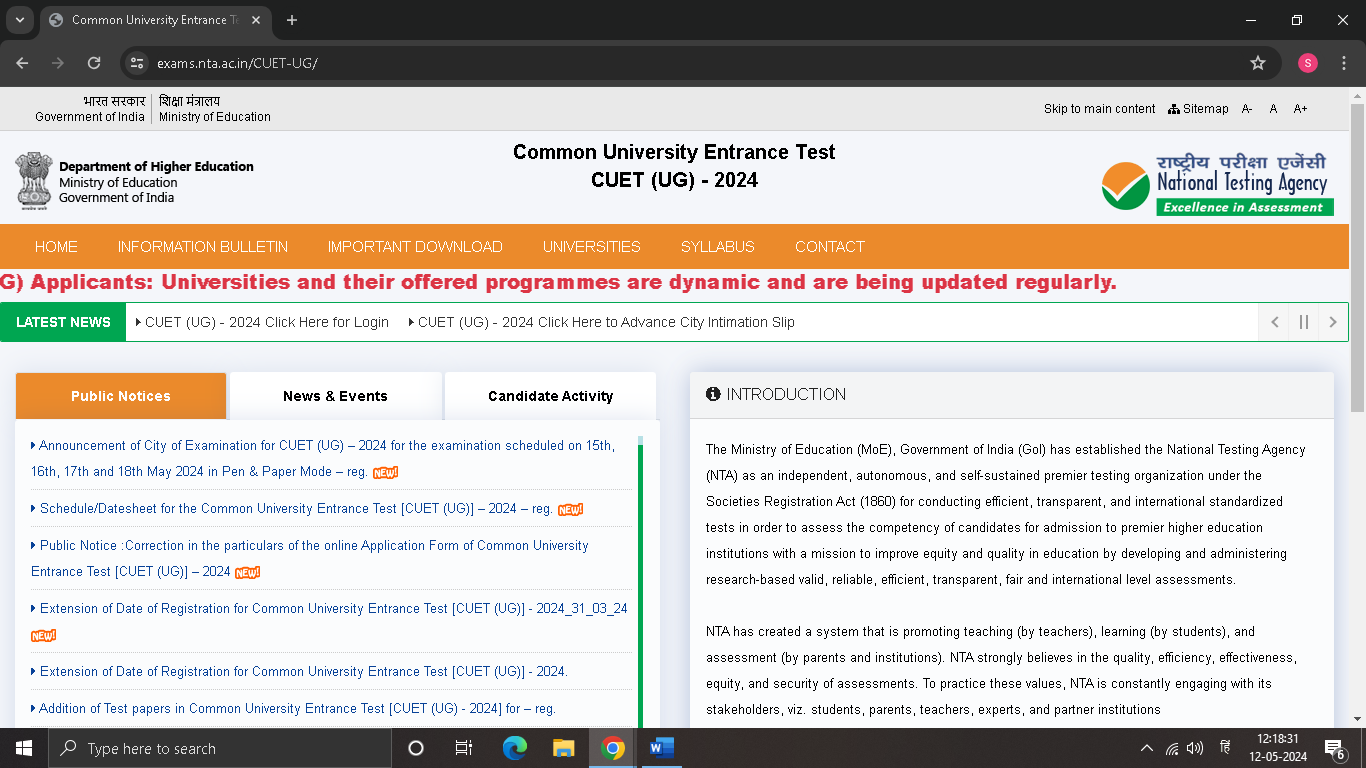This screenshot has height=768, width=1366.
Task: Open the Sitemap link
Action: (1198, 109)
